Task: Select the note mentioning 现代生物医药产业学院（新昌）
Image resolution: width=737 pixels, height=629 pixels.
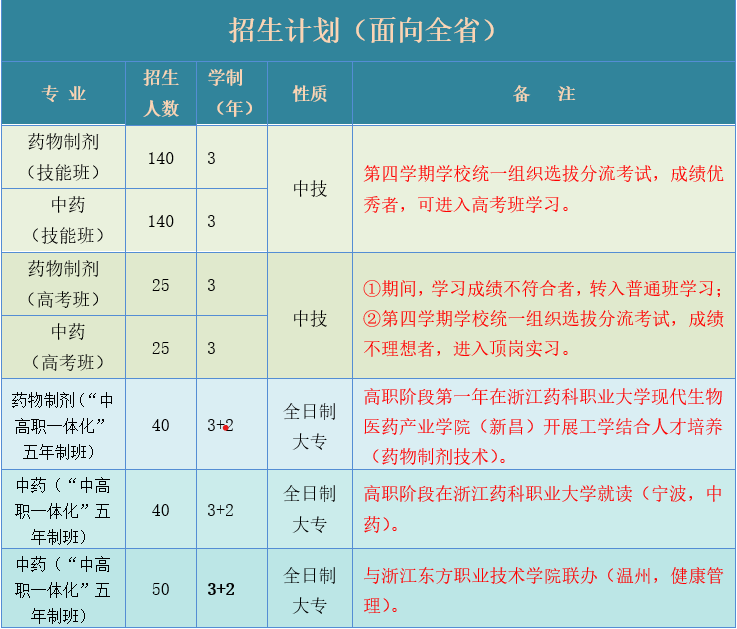Action: [x=543, y=425]
